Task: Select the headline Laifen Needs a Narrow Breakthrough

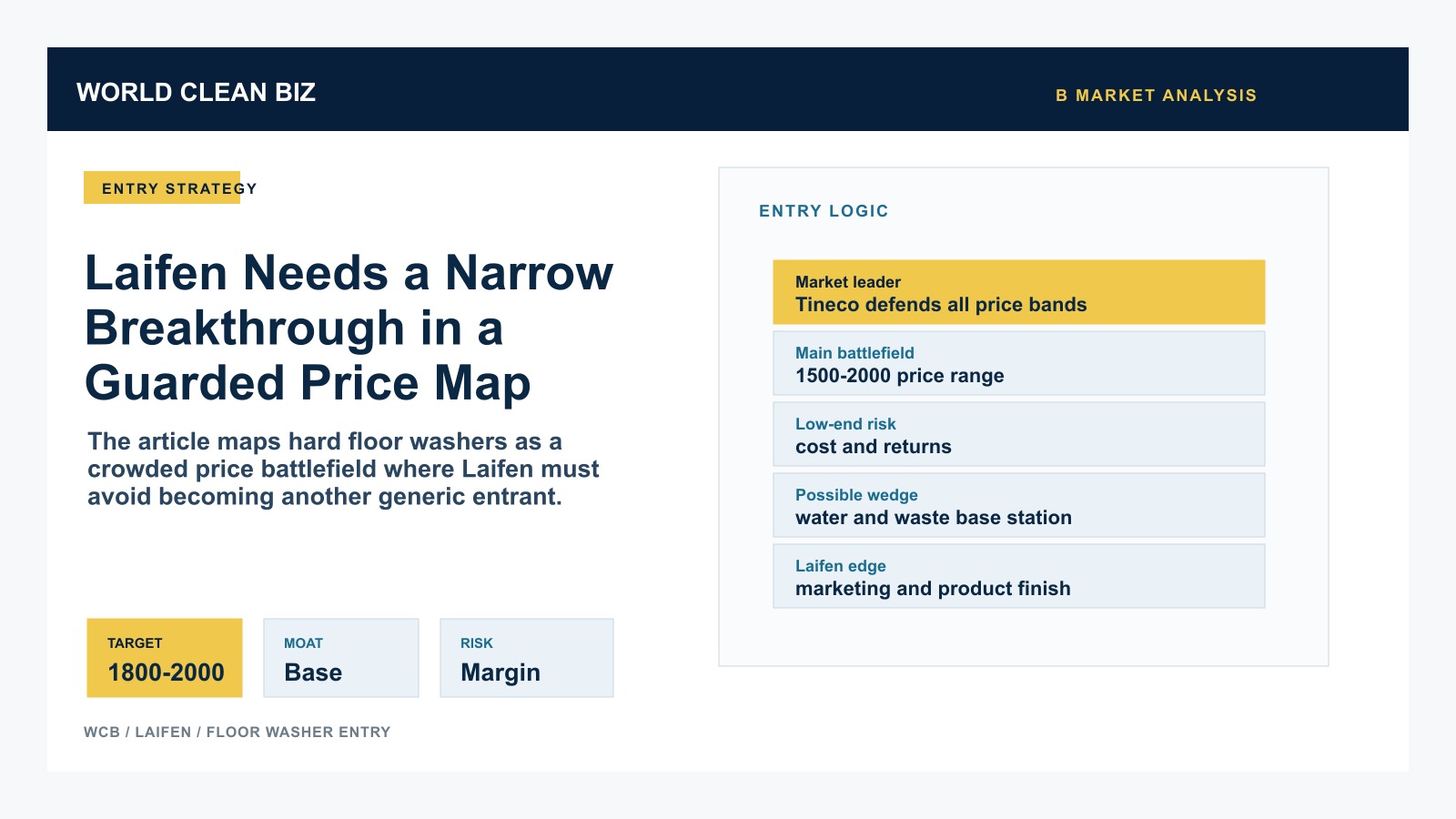Action: 349,328
